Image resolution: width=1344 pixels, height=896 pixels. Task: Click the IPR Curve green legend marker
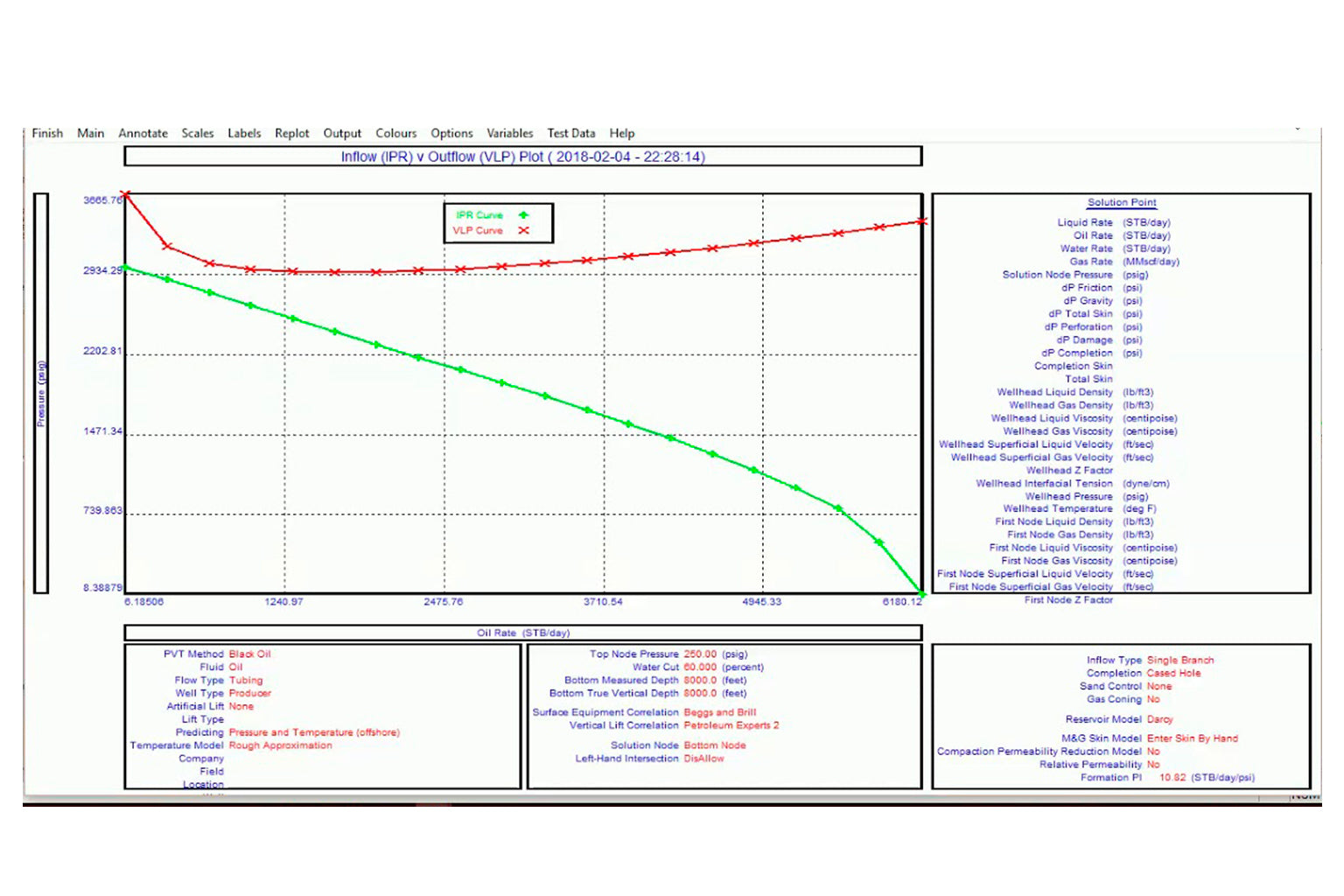tap(523, 215)
